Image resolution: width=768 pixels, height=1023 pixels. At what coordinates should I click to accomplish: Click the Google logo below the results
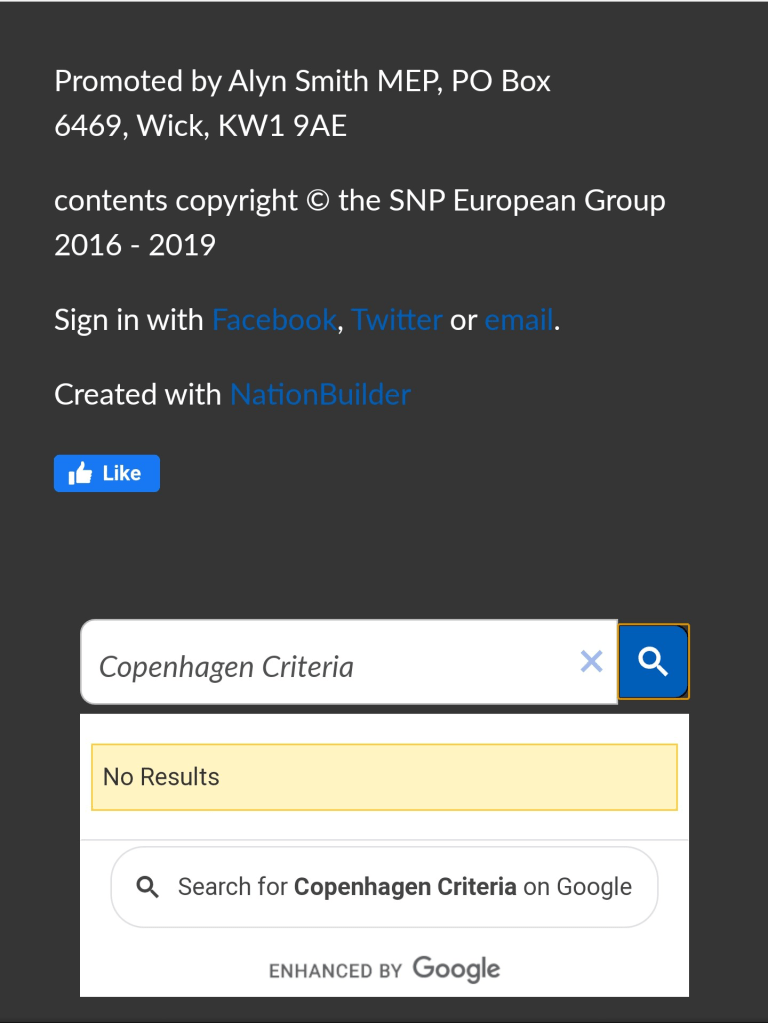pos(456,969)
